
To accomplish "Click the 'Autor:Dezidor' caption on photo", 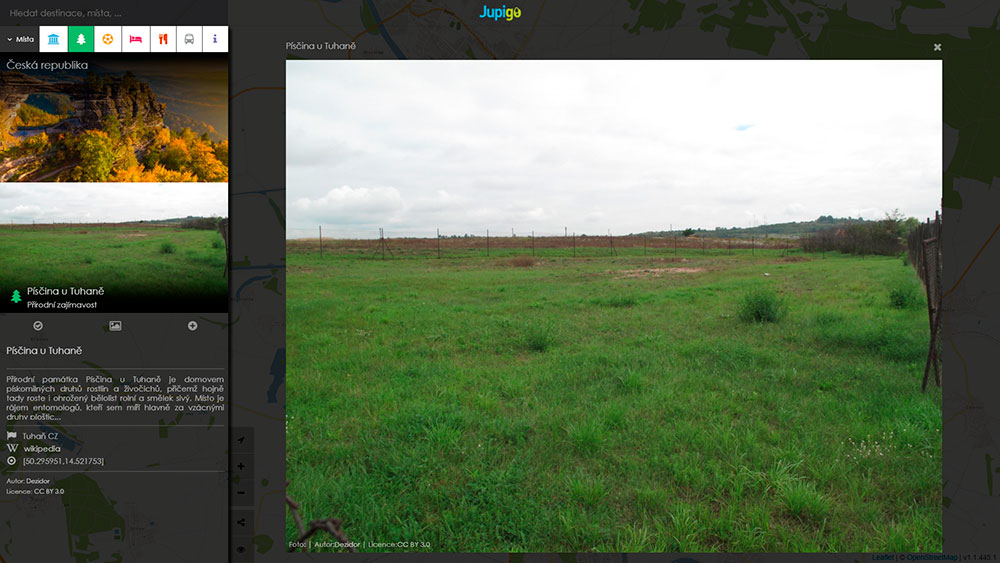I will [x=337, y=545].
